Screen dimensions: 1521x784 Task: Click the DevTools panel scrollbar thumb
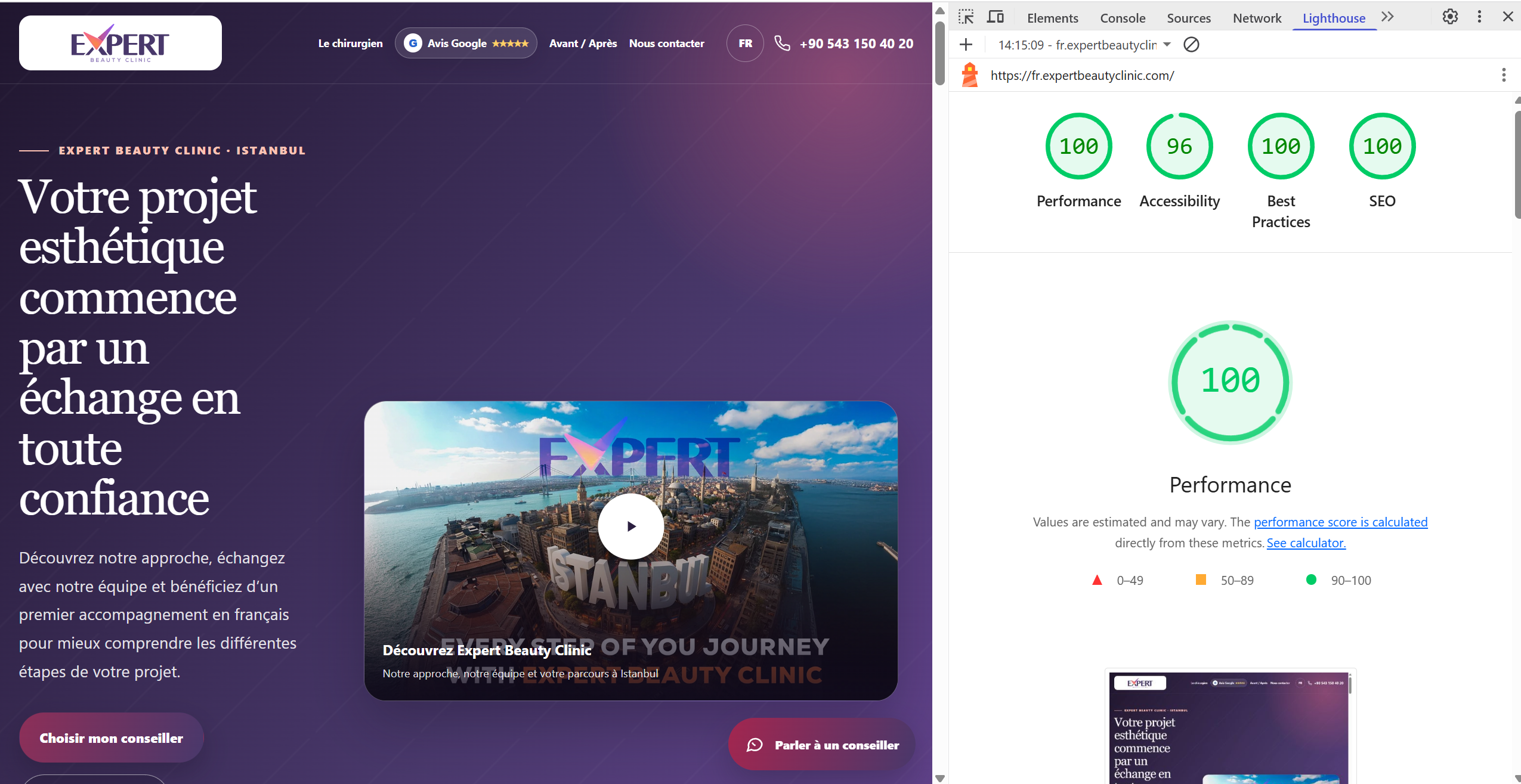(x=1518, y=164)
